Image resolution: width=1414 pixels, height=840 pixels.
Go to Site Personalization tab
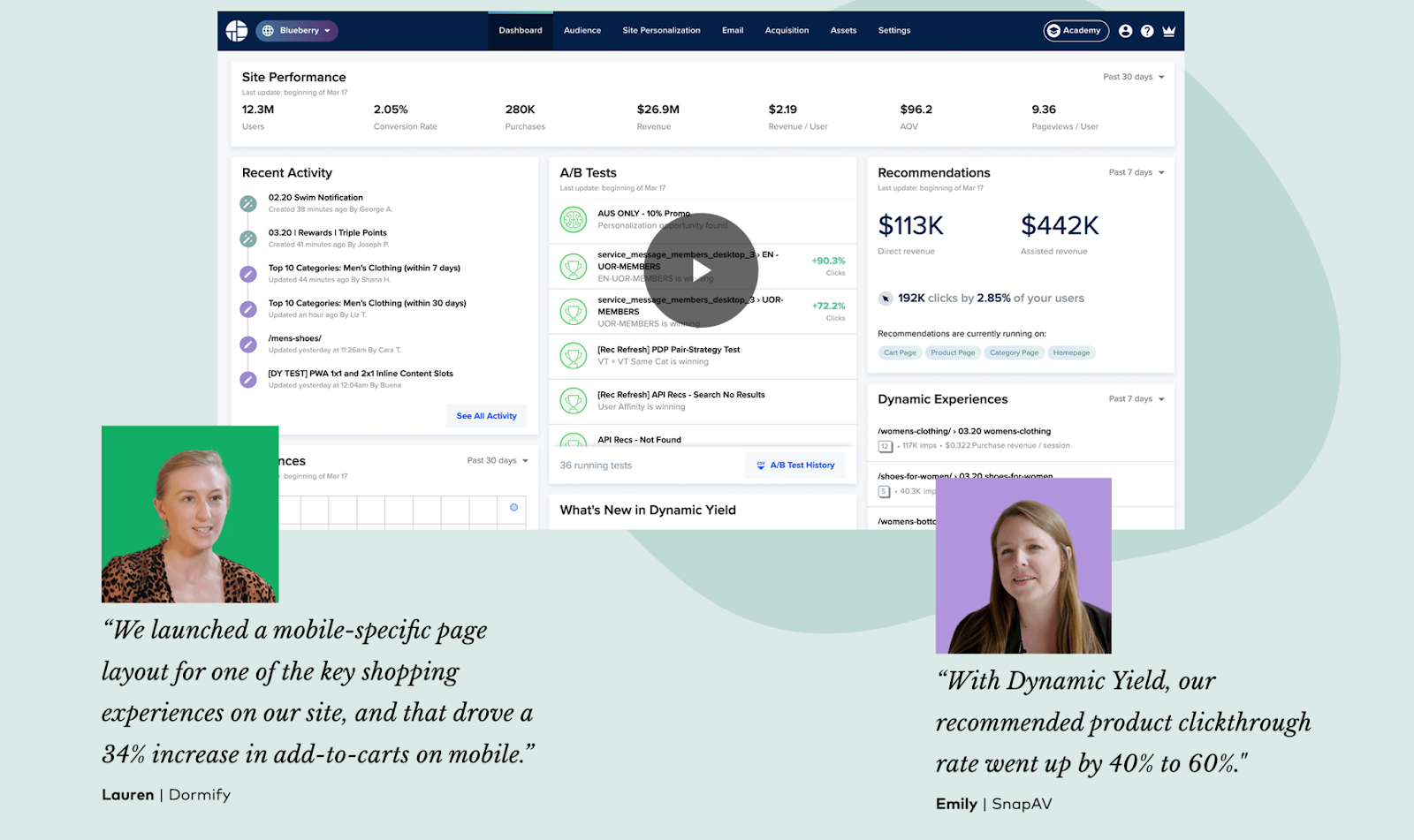coord(661,31)
